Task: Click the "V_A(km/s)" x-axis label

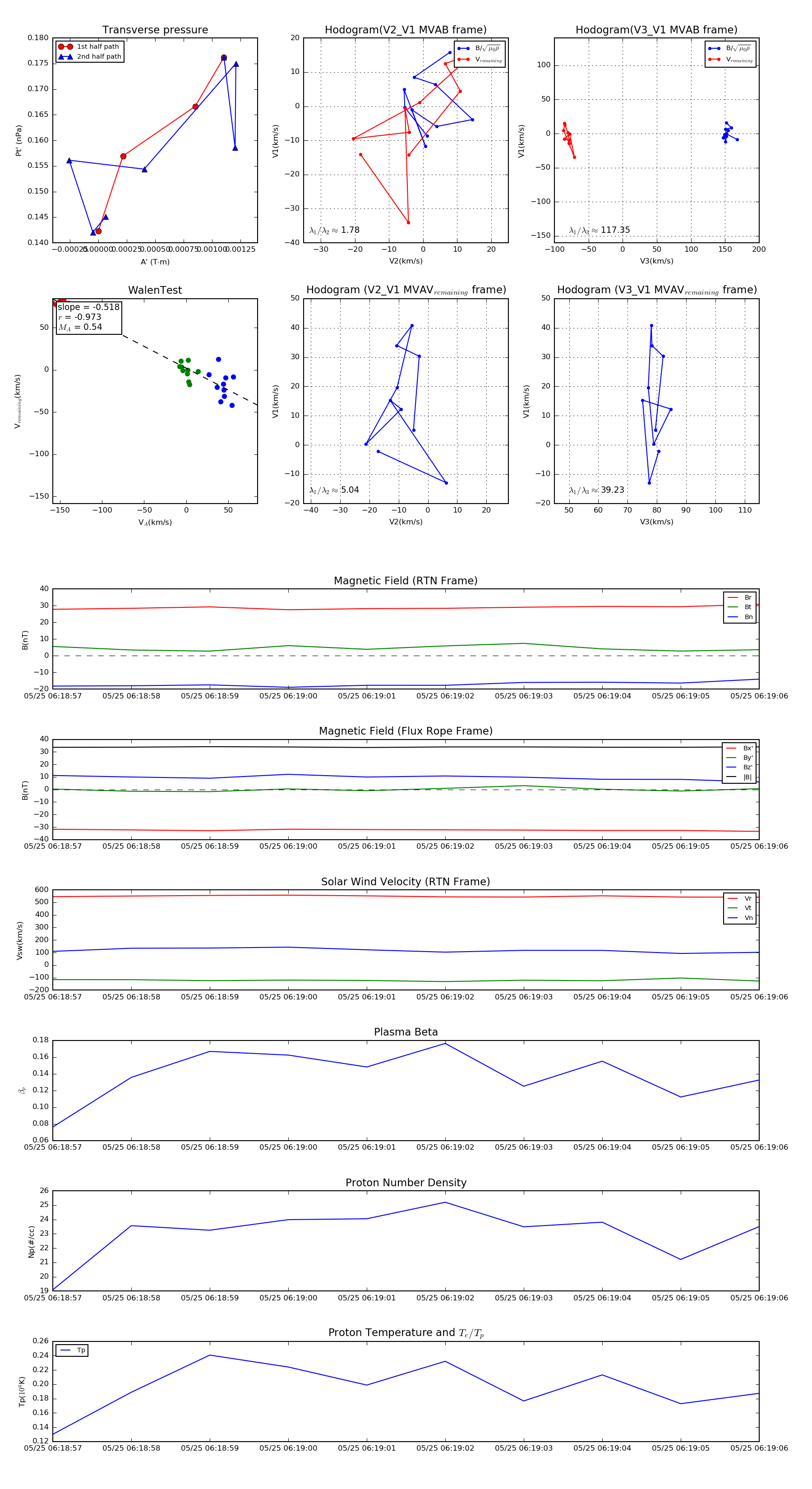Action: [x=155, y=523]
